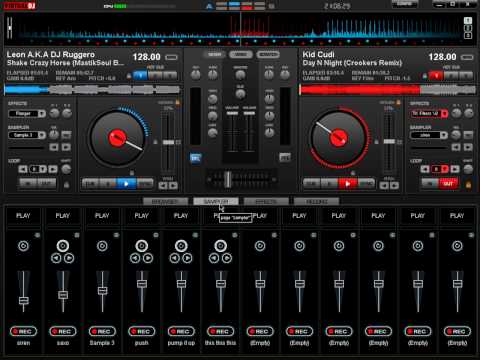Toggle keylock icon above left pitch slider

[178, 102]
